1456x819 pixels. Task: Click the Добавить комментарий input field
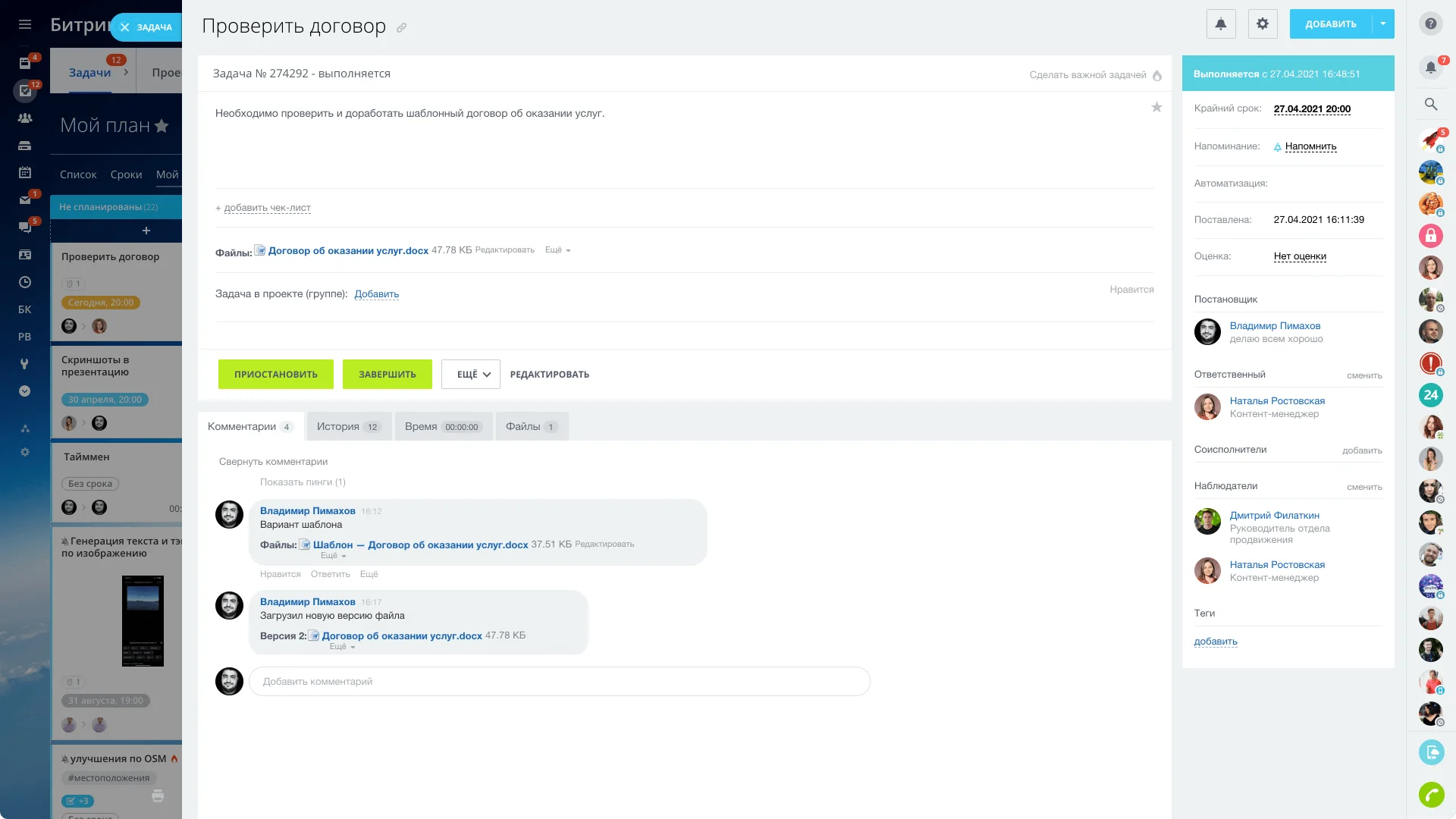click(x=559, y=682)
